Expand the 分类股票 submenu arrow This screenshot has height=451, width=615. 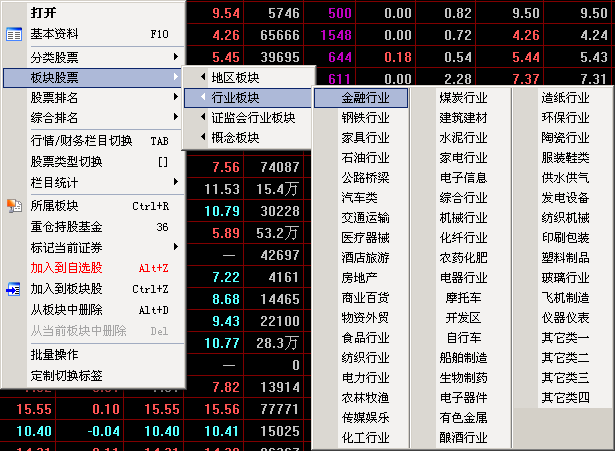coord(176,57)
